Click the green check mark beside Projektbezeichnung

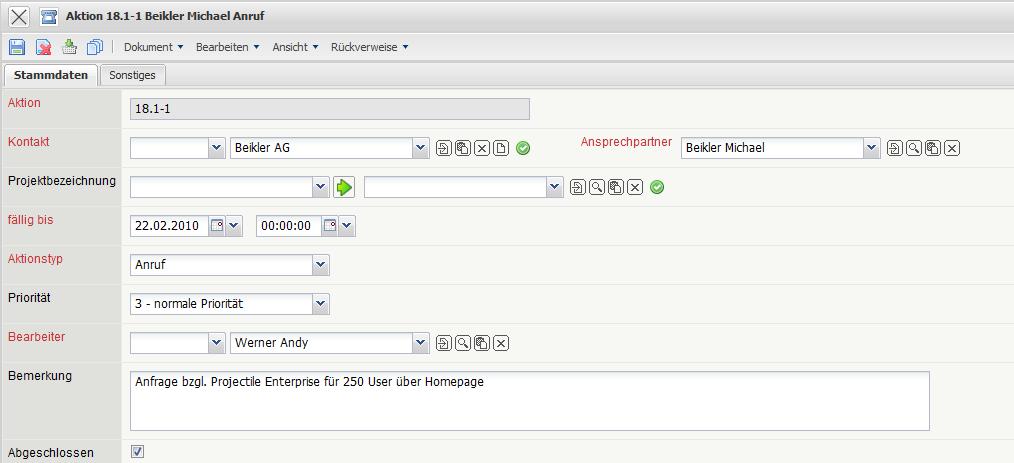pos(657,188)
